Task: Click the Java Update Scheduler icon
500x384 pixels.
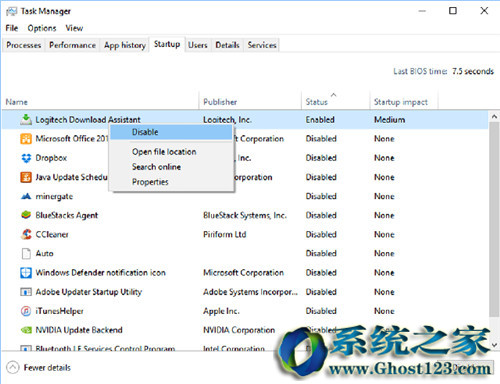Action: 26,177
